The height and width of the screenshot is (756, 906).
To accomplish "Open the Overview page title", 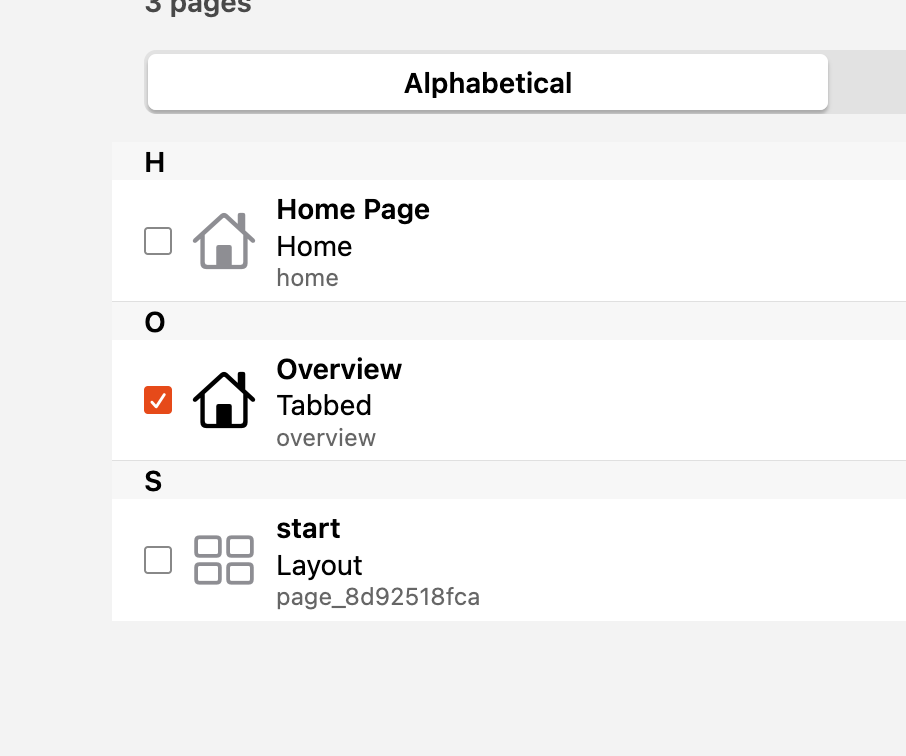I will pos(339,370).
